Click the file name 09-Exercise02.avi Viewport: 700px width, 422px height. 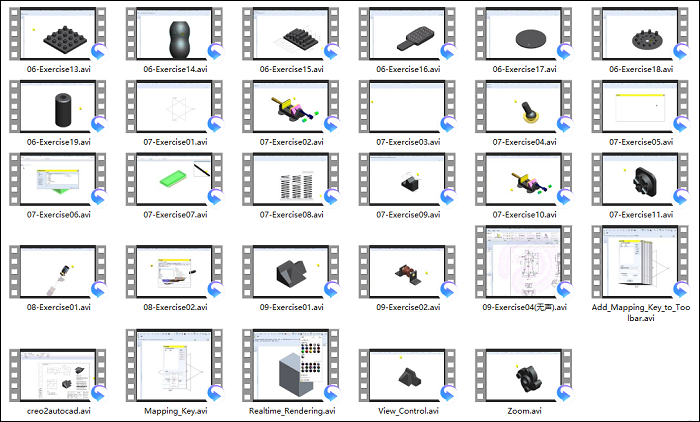(x=408, y=307)
